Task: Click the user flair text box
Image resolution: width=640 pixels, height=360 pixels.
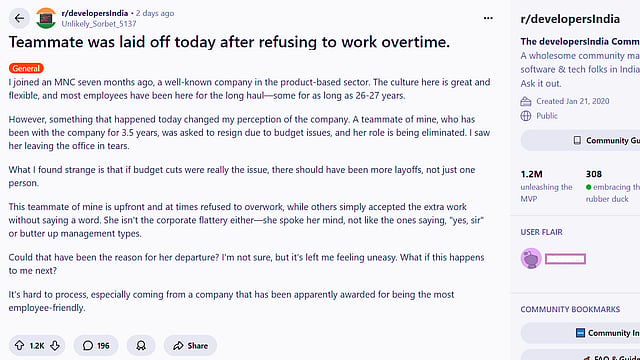Action: pyautogui.click(x=565, y=259)
